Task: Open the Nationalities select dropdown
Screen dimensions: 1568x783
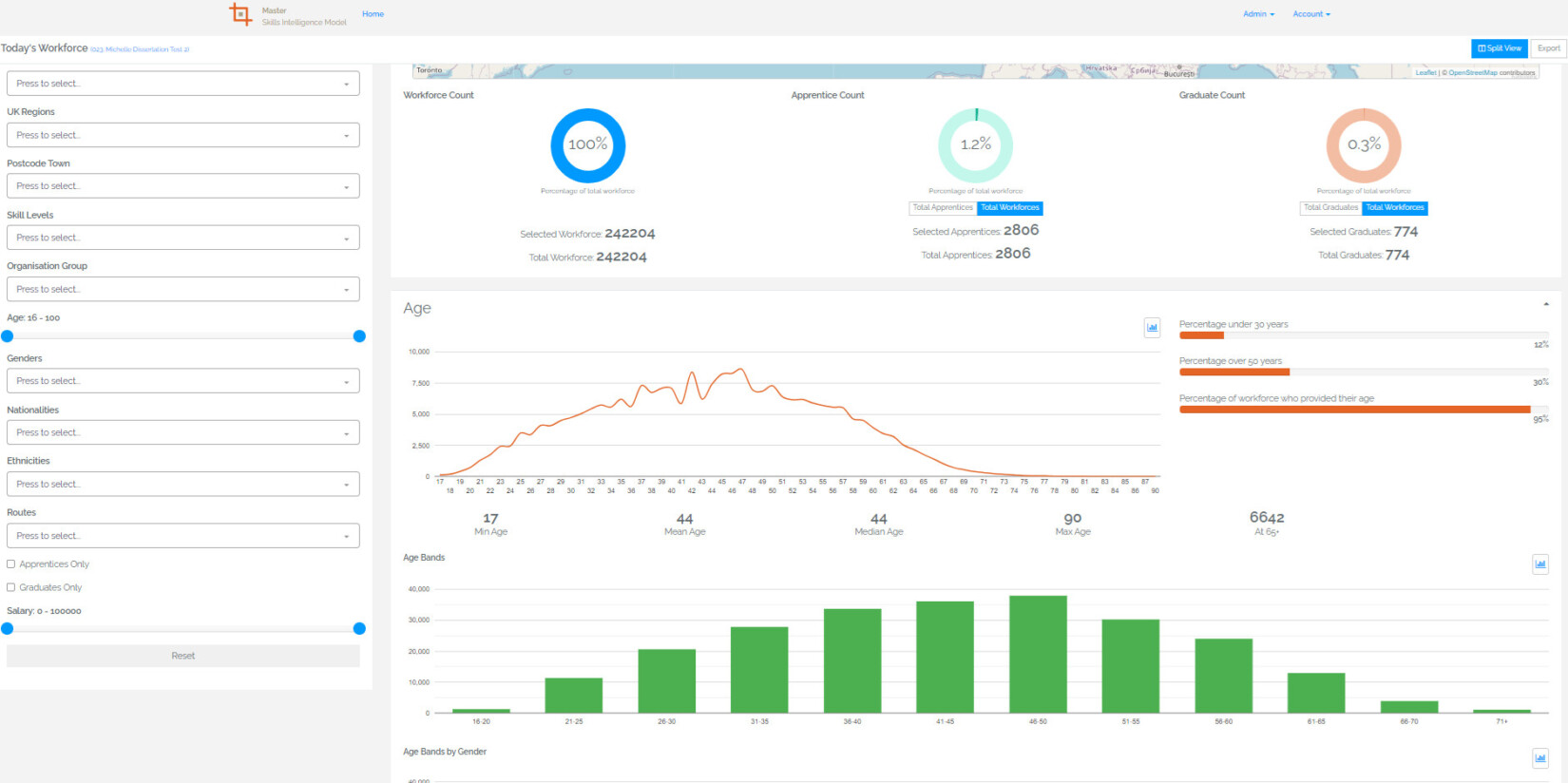Action: (x=183, y=432)
